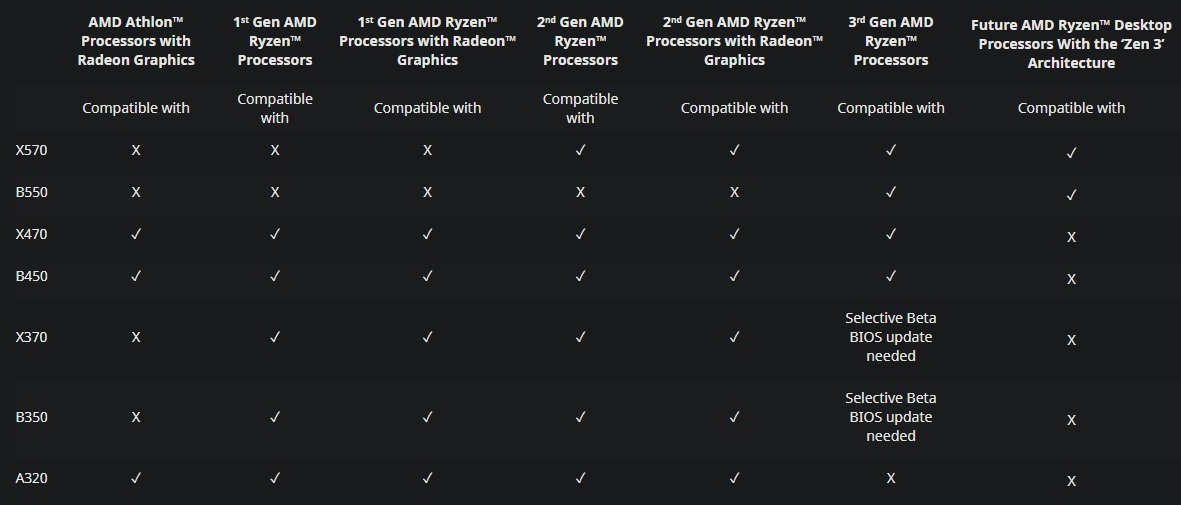Select the A320 checkmark under AMD Athlon column
This screenshot has height=505, width=1181.
click(136, 478)
